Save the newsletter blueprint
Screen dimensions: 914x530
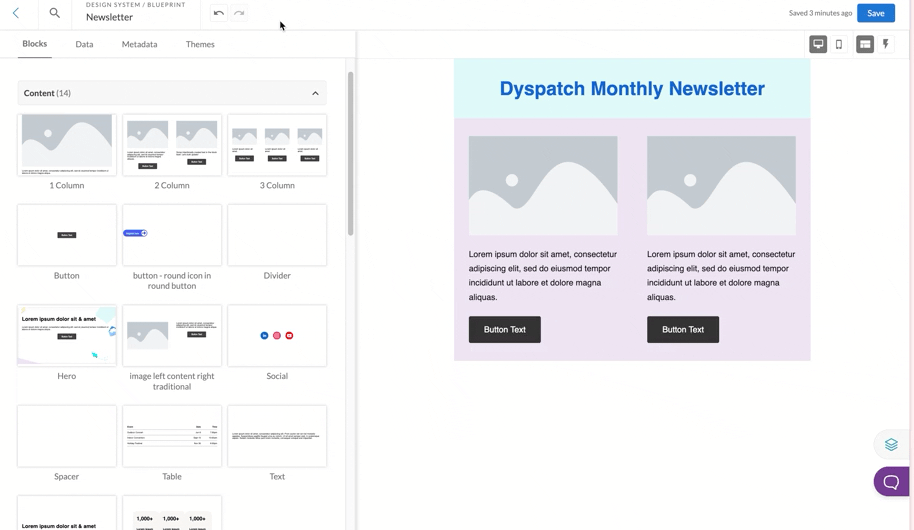tap(876, 13)
